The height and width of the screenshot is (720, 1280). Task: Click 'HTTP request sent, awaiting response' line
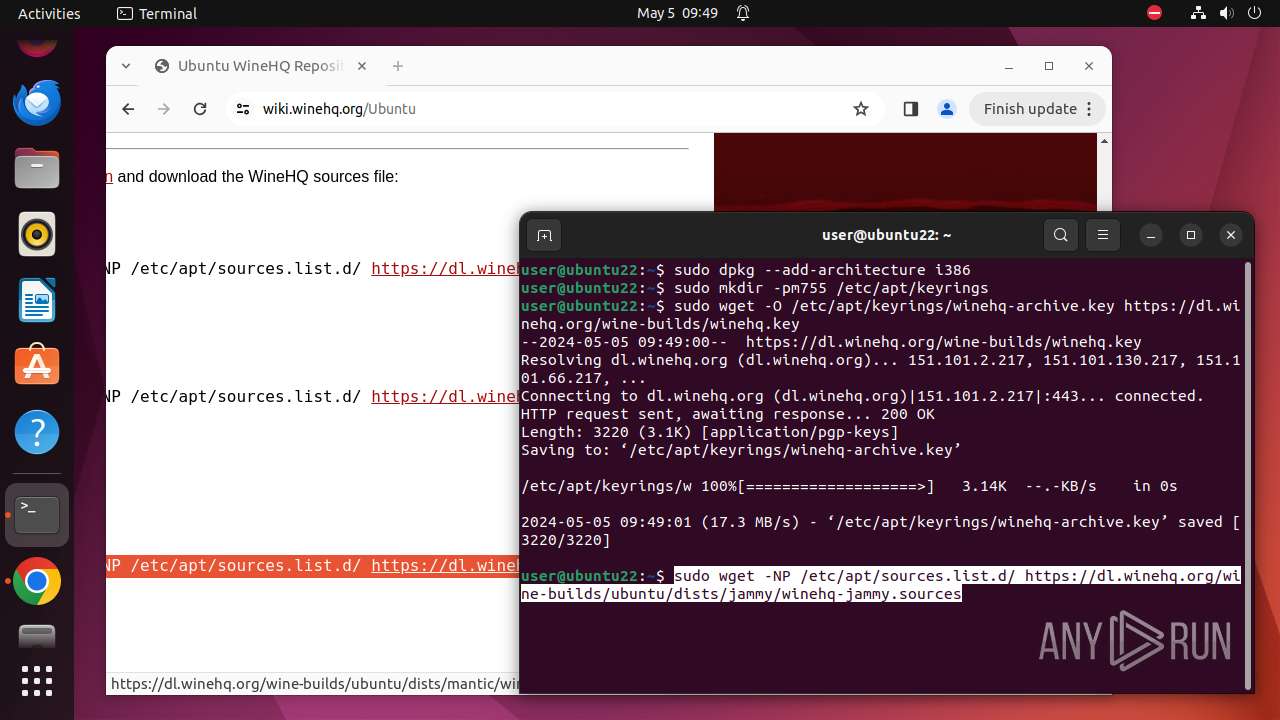click(728, 414)
